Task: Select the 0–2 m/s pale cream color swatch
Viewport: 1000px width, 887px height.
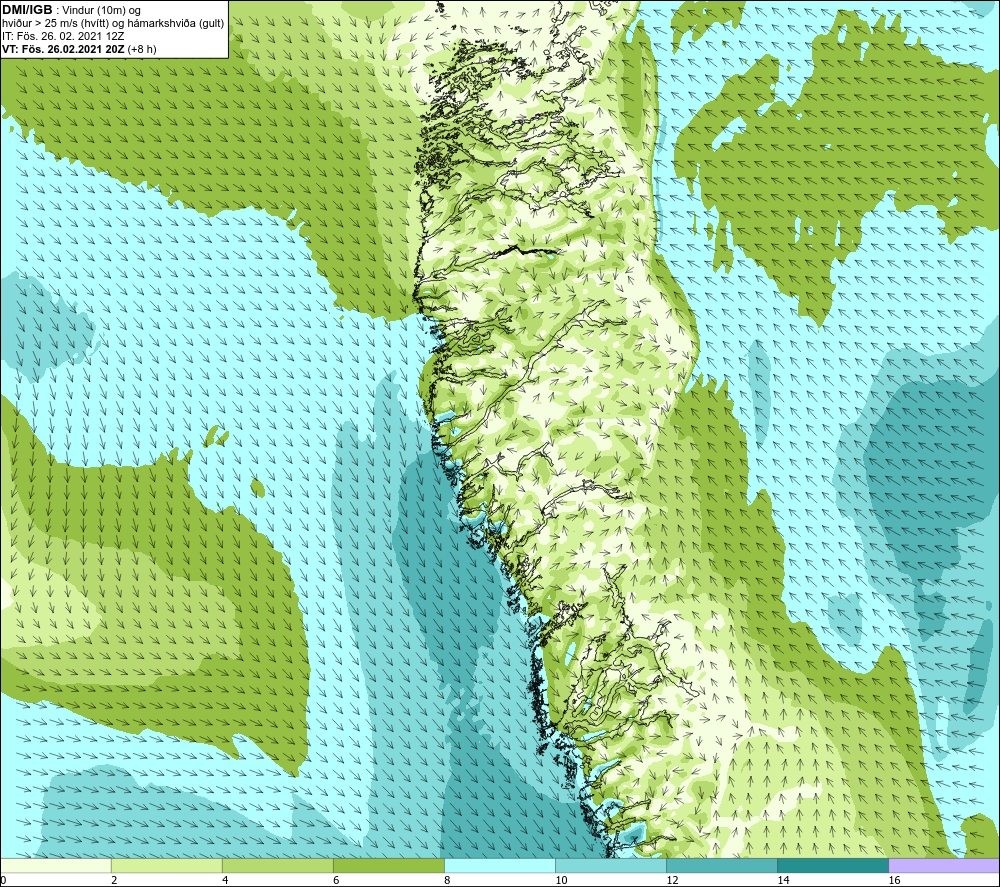Action: click(55, 865)
